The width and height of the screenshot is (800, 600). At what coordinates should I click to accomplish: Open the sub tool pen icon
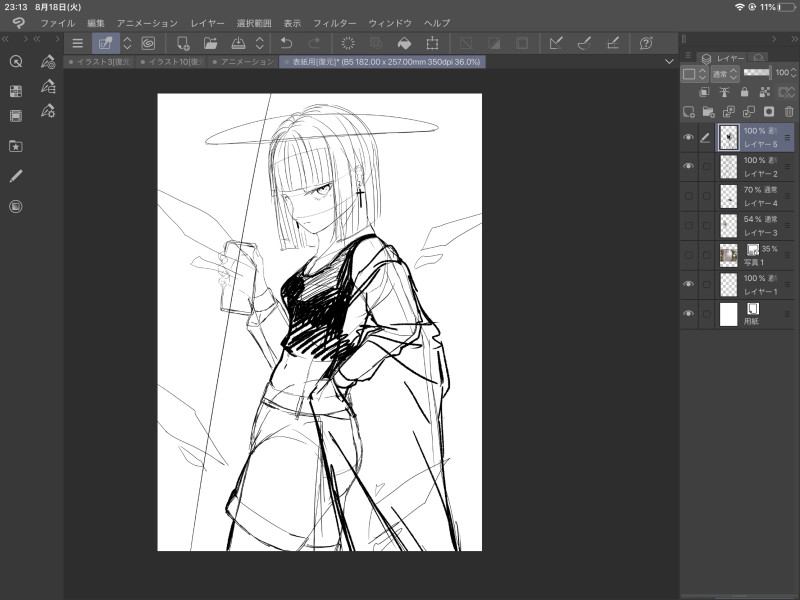point(48,62)
